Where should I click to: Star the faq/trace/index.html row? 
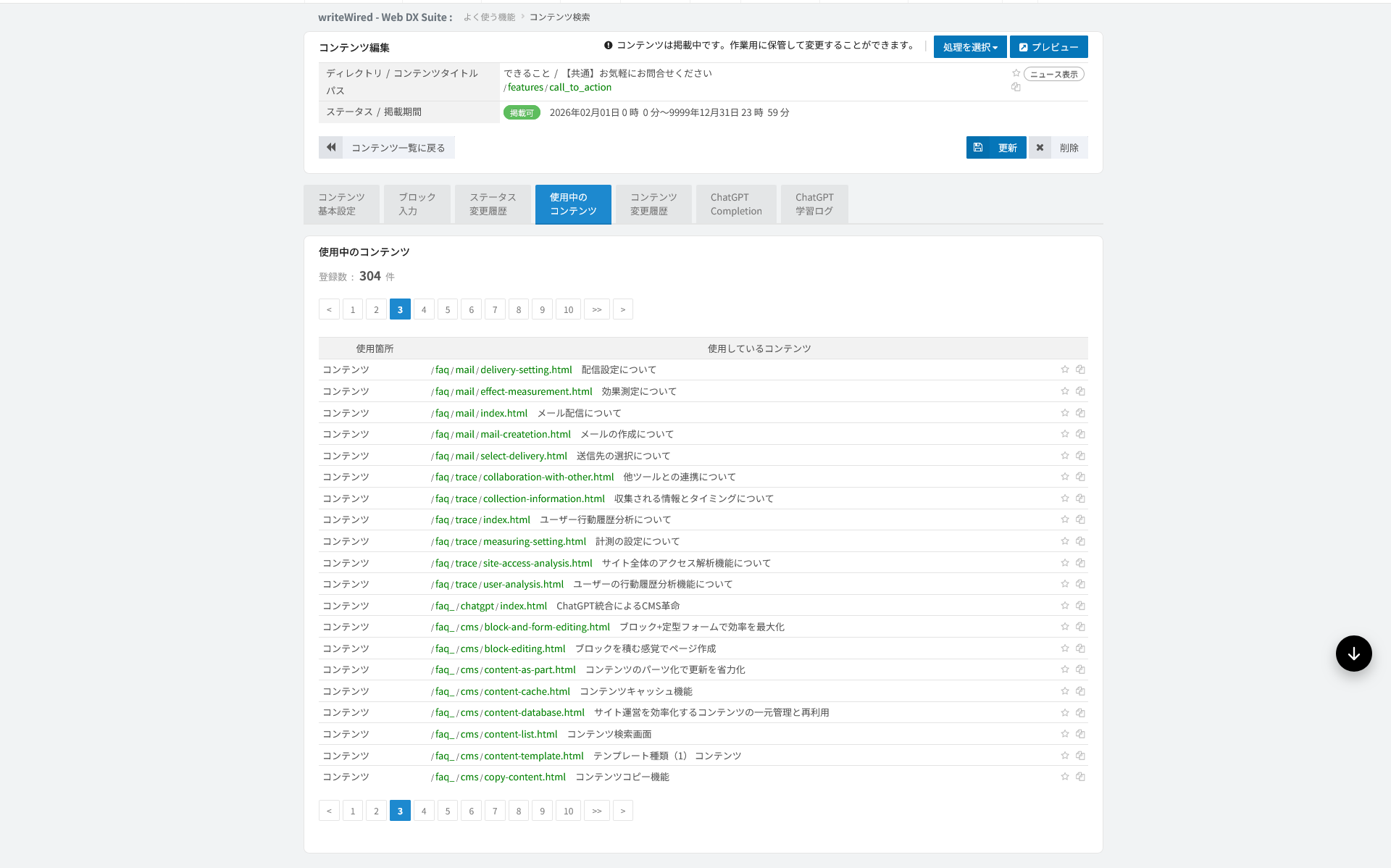coord(1064,519)
